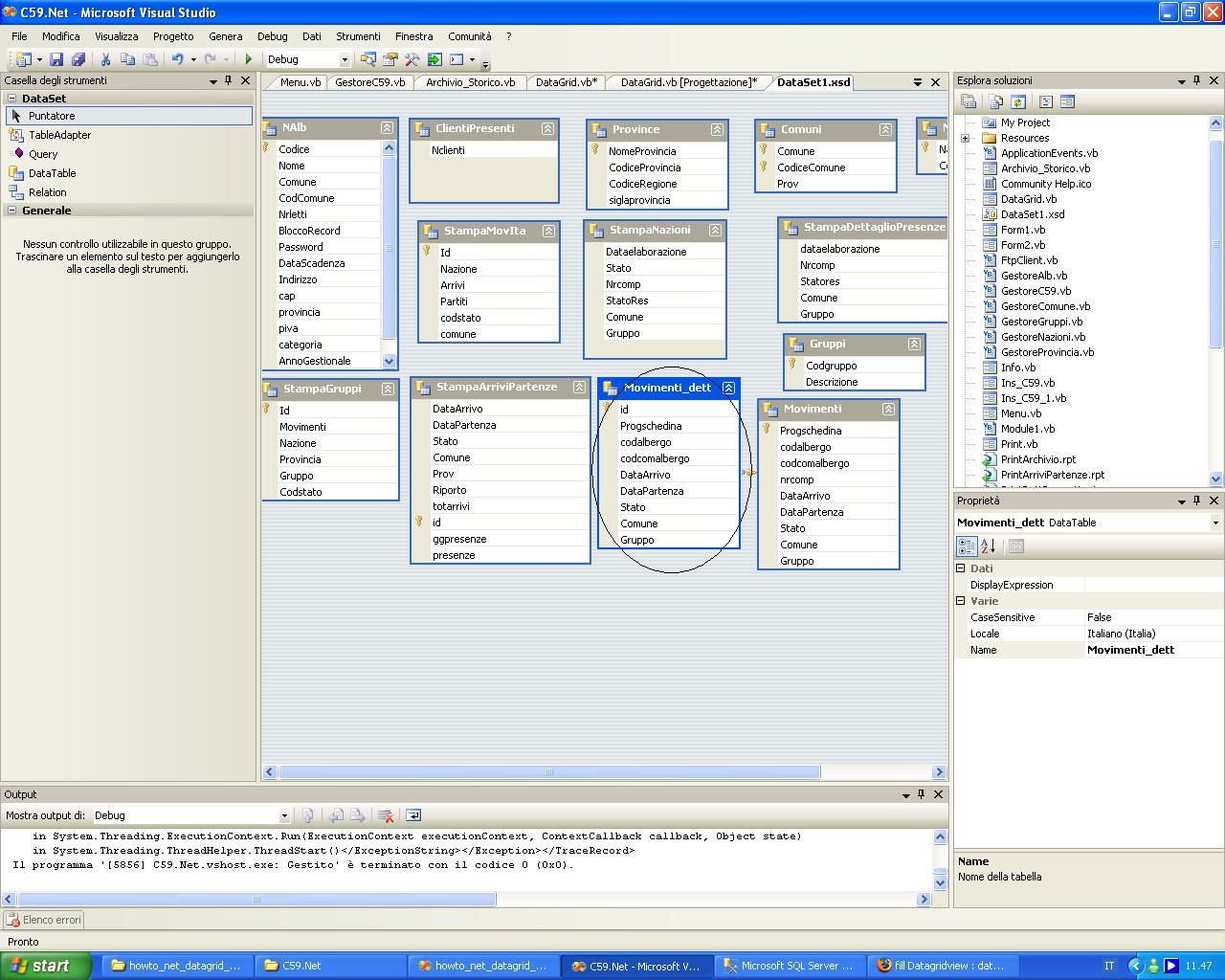
Task: Collapse the StampaArriviPartenze table box
Action: (579, 388)
